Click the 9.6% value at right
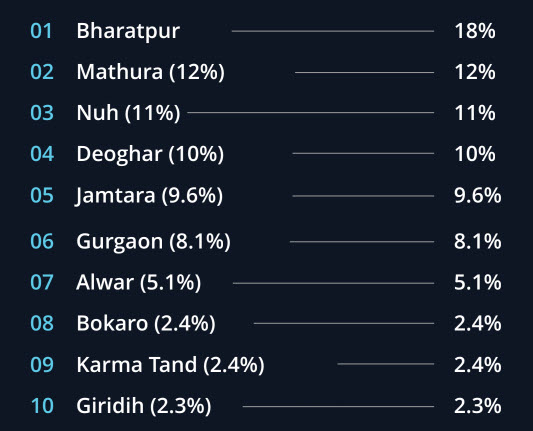This screenshot has width=533, height=431. click(478, 195)
